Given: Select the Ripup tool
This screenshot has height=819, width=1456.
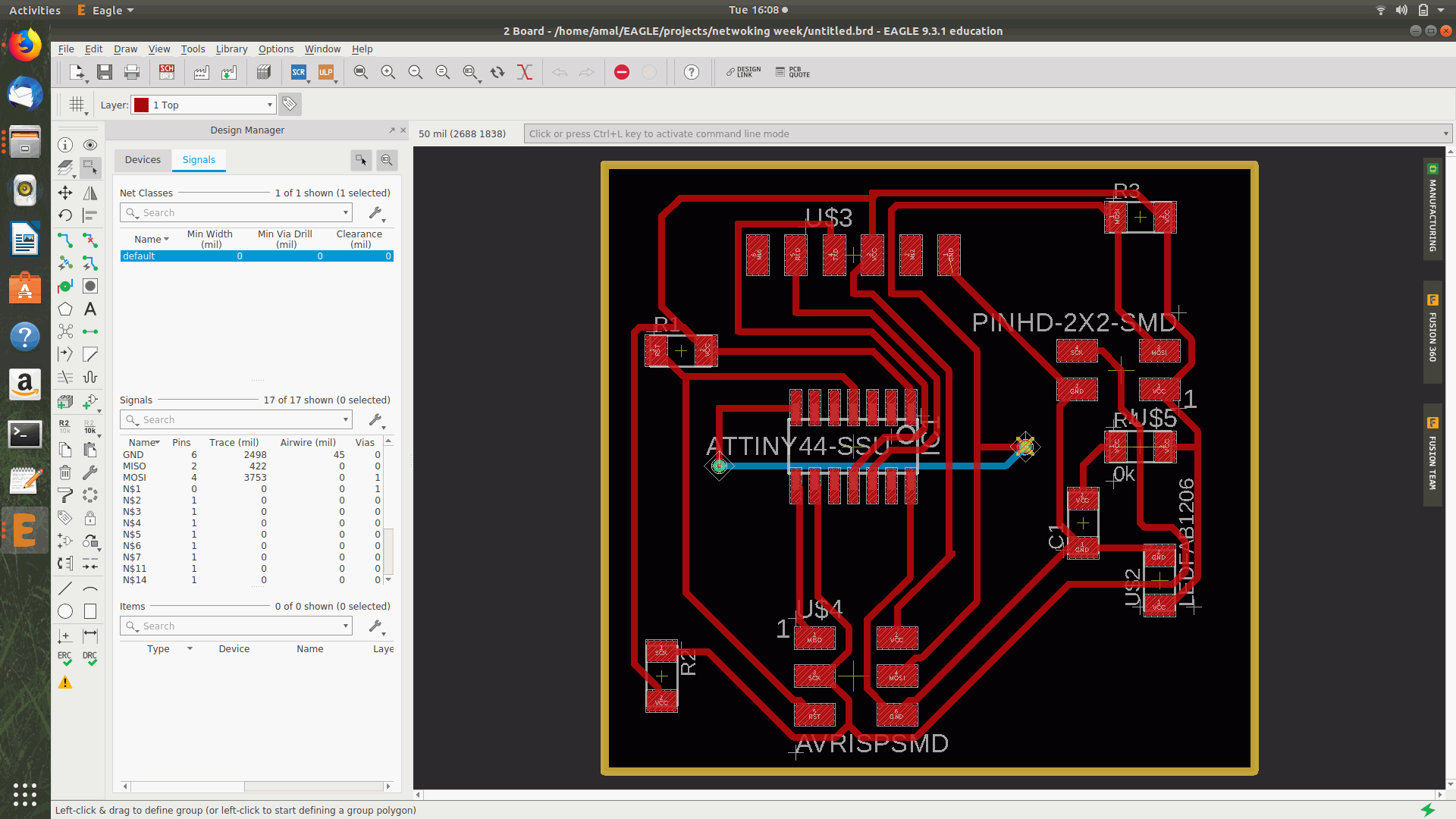Looking at the screenshot, I should coord(90,240).
